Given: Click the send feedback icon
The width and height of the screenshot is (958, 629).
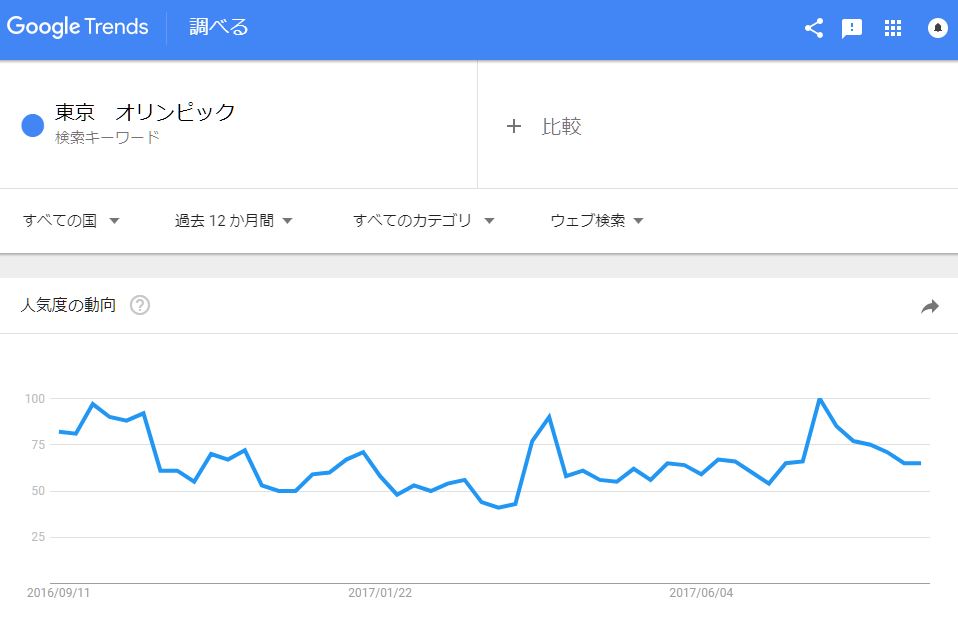Looking at the screenshot, I should coord(852,28).
